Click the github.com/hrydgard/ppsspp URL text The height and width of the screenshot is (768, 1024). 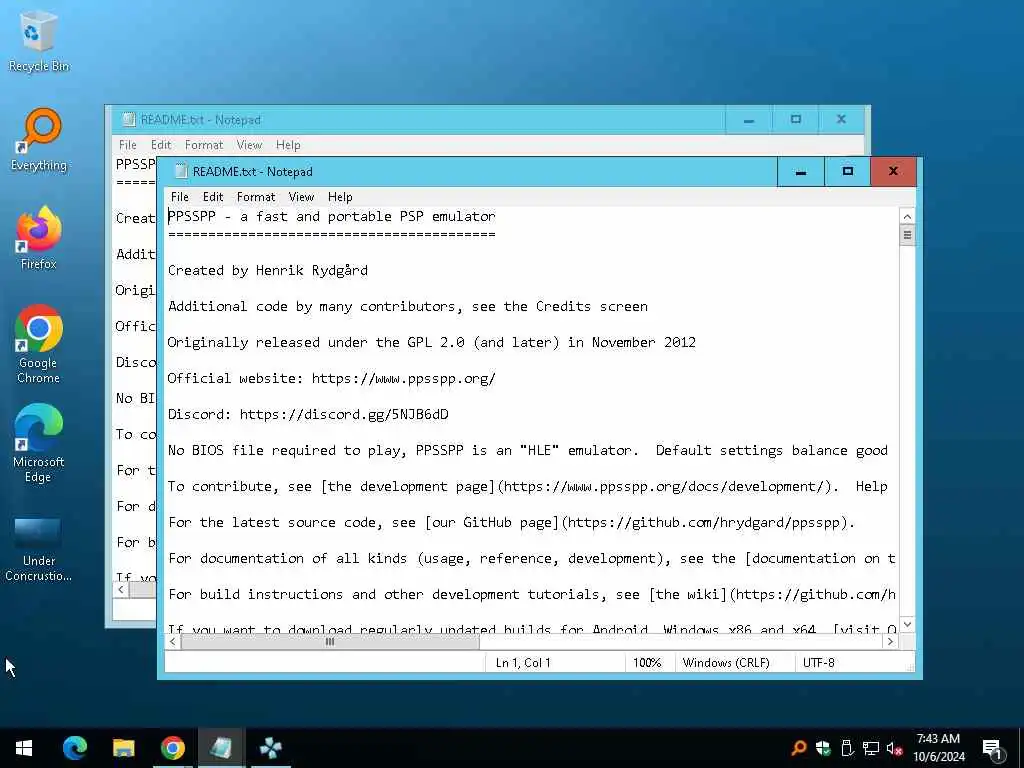pos(704,522)
